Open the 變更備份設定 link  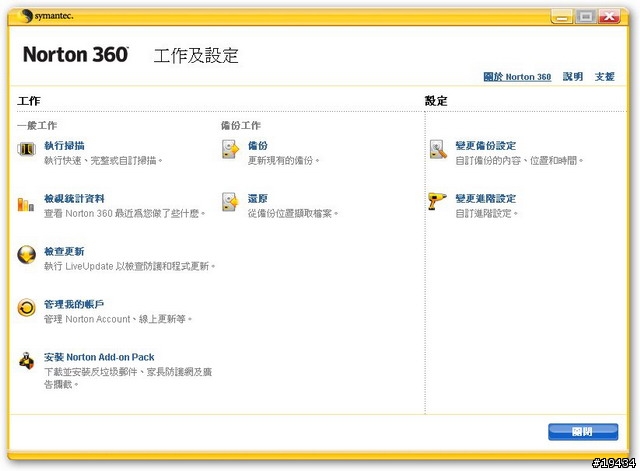point(486,146)
